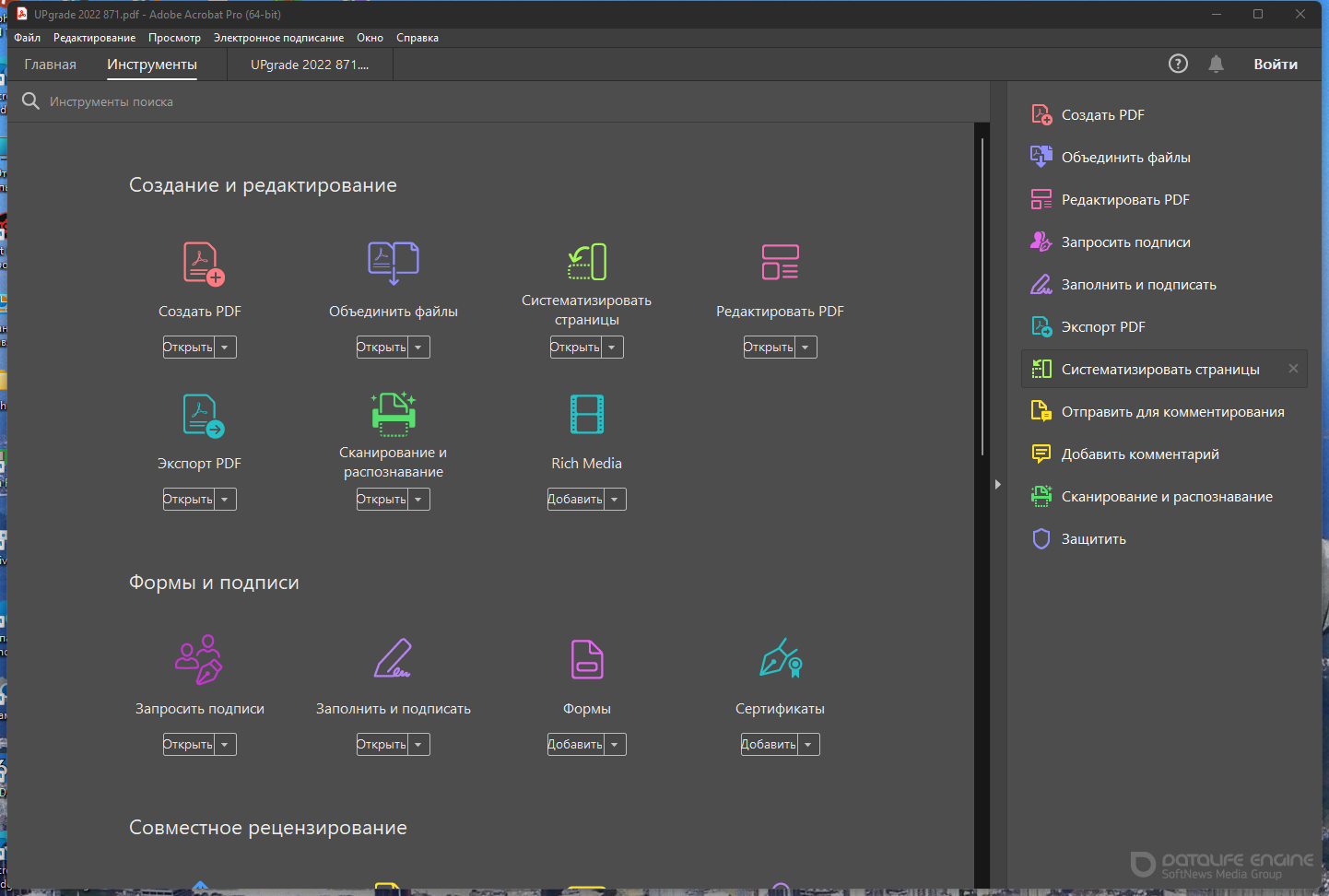1329x896 pixels.
Task: Open the notifications bell icon
Action: [1216, 64]
